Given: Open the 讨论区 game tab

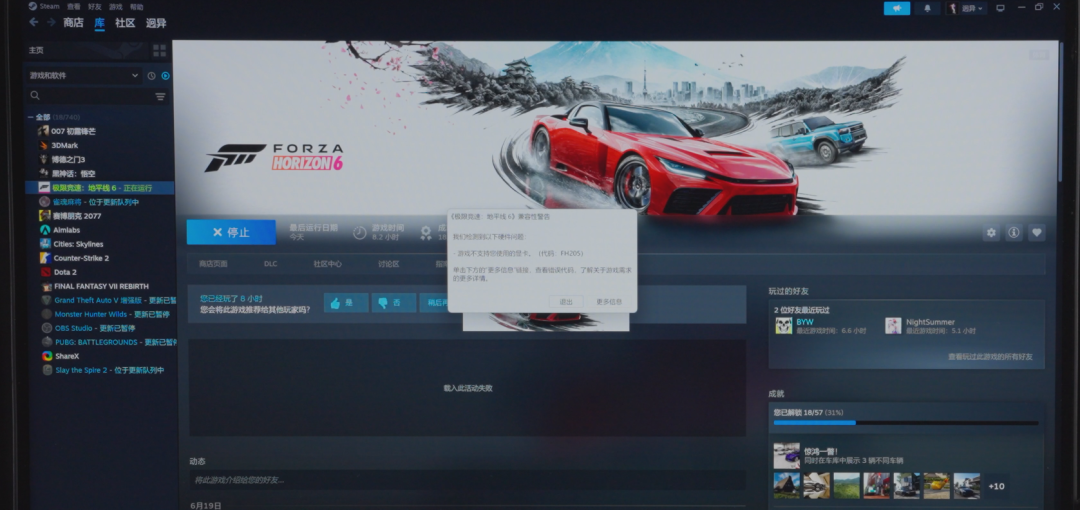Looking at the screenshot, I should point(388,264).
